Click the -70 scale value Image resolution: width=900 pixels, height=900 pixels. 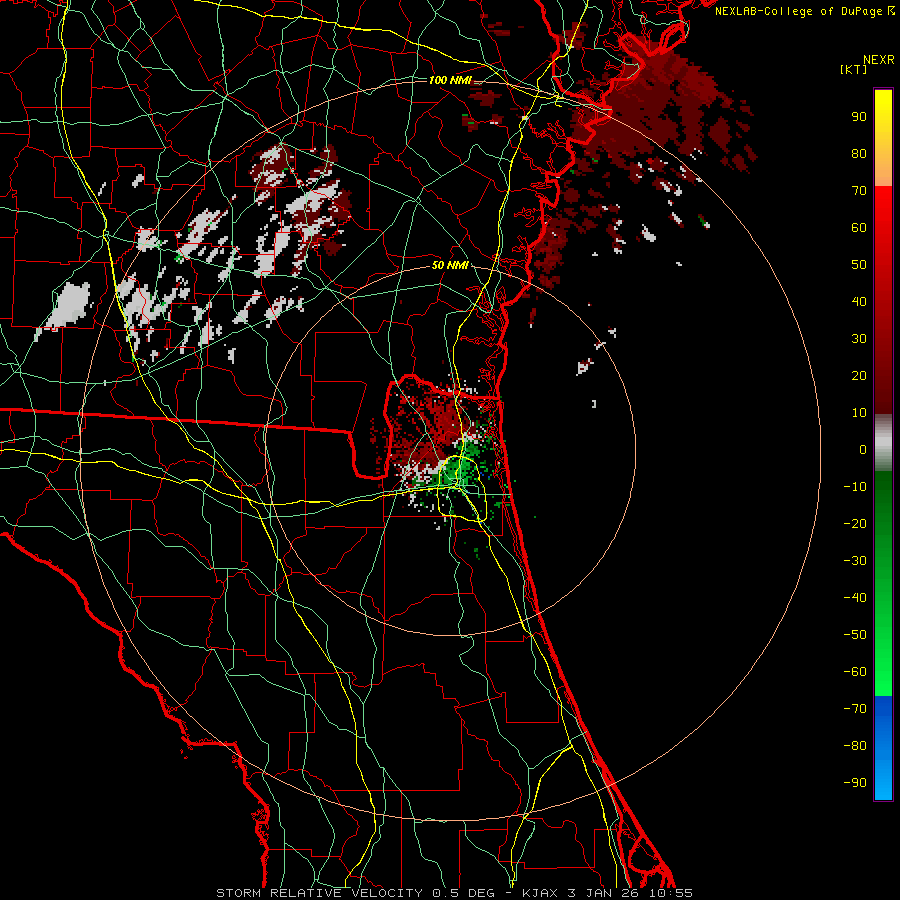tap(855, 709)
